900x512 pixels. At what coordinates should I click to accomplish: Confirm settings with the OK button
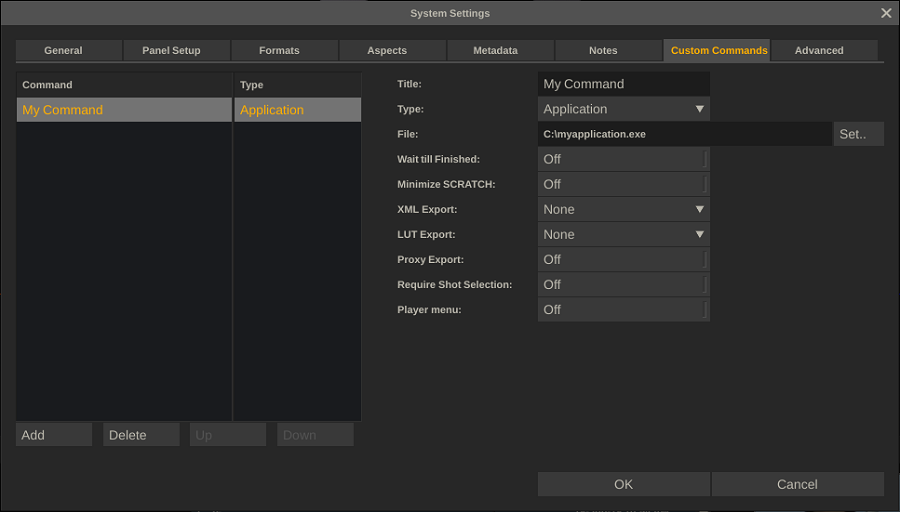coord(623,484)
